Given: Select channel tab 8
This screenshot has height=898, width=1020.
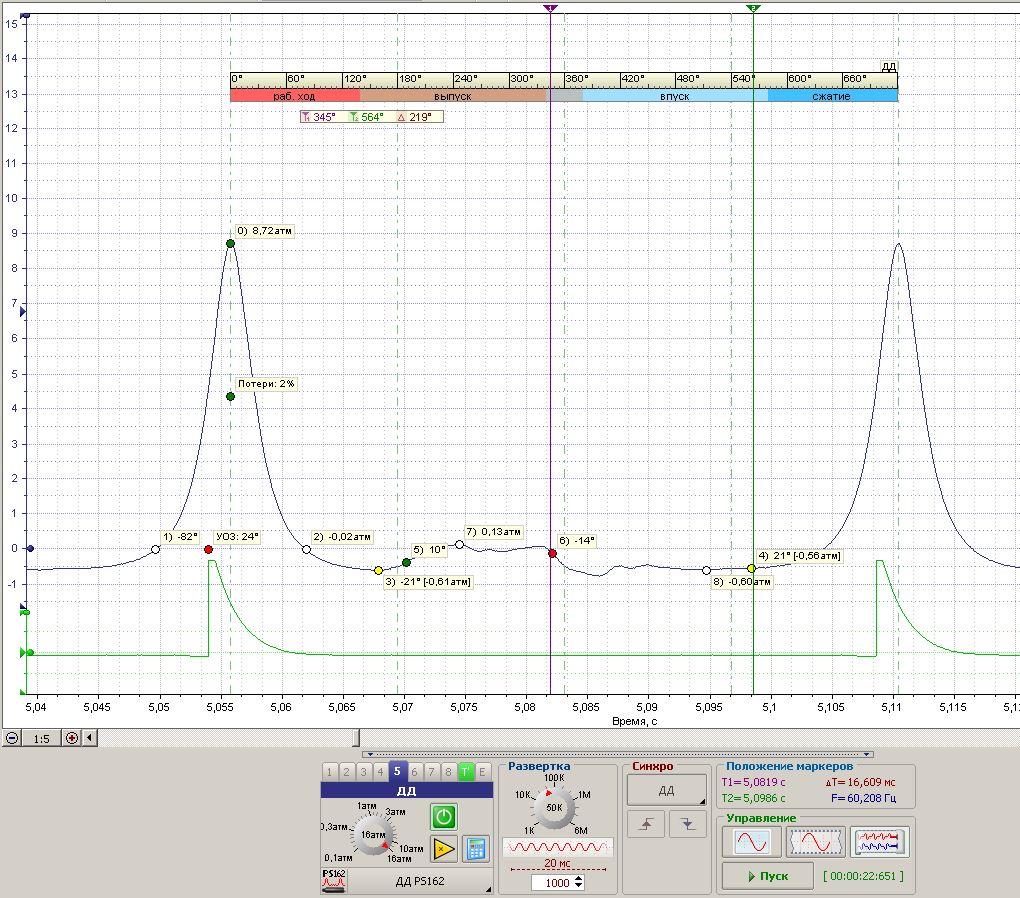Looking at the screenshot, I should pos(448,772).
